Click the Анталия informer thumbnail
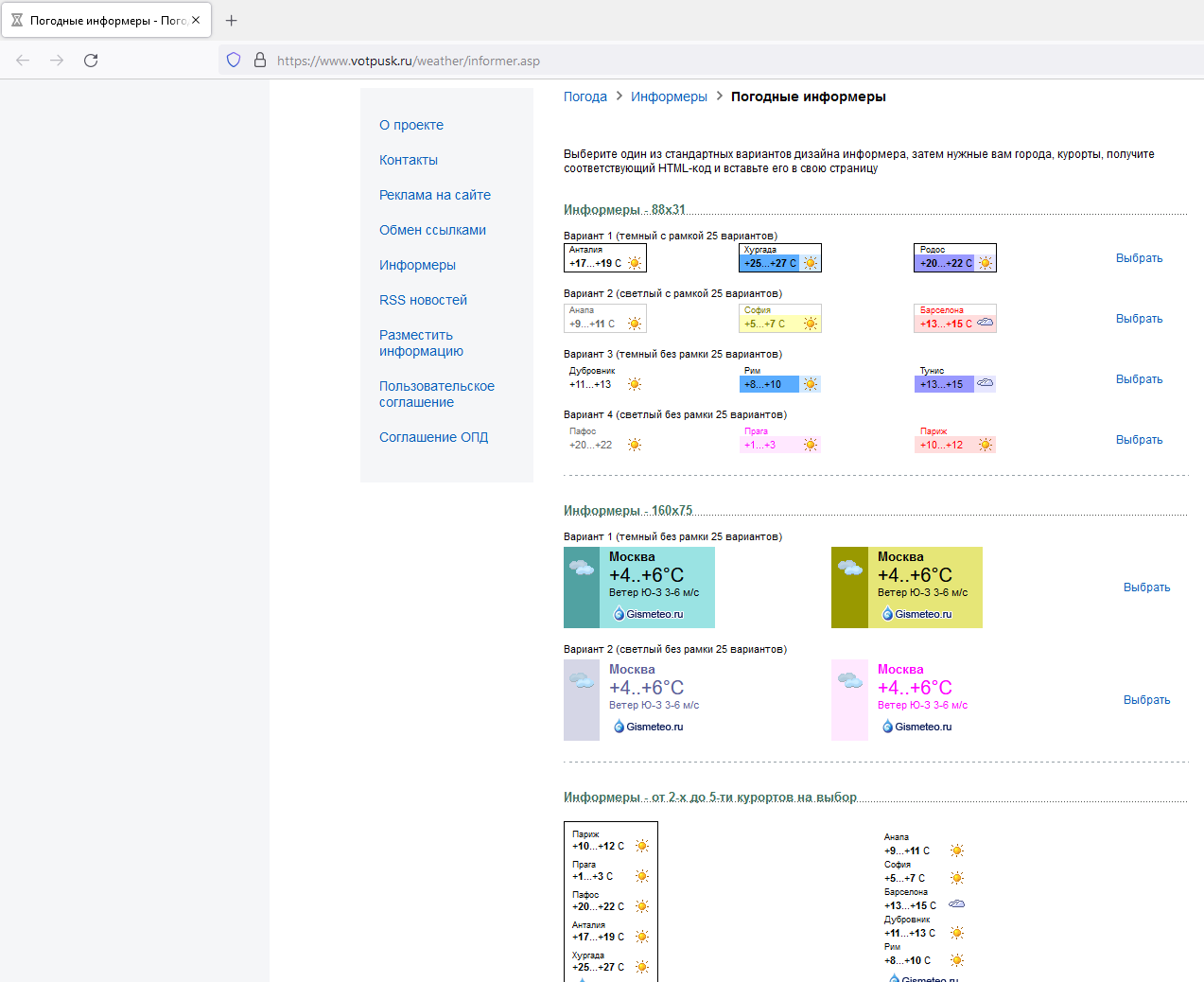The height and width of the screenshot is (982, 1204). tap(605, 258)
